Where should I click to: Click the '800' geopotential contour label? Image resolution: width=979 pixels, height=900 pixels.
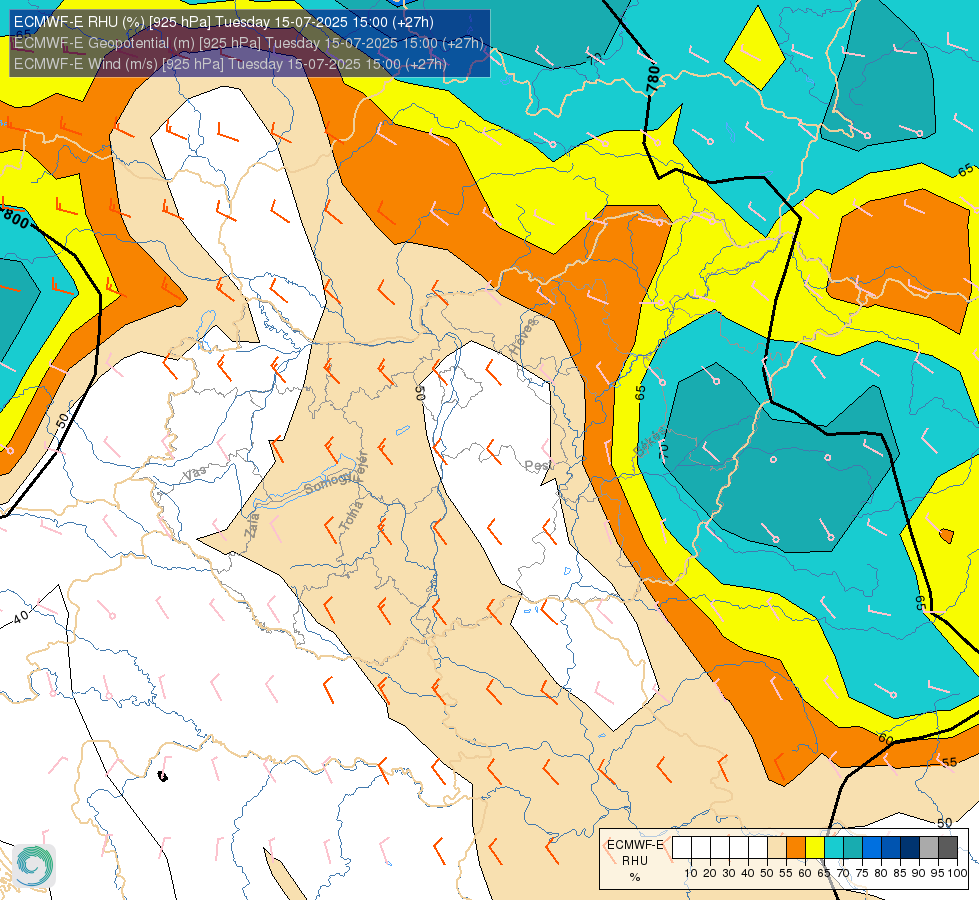coord(16,219)
